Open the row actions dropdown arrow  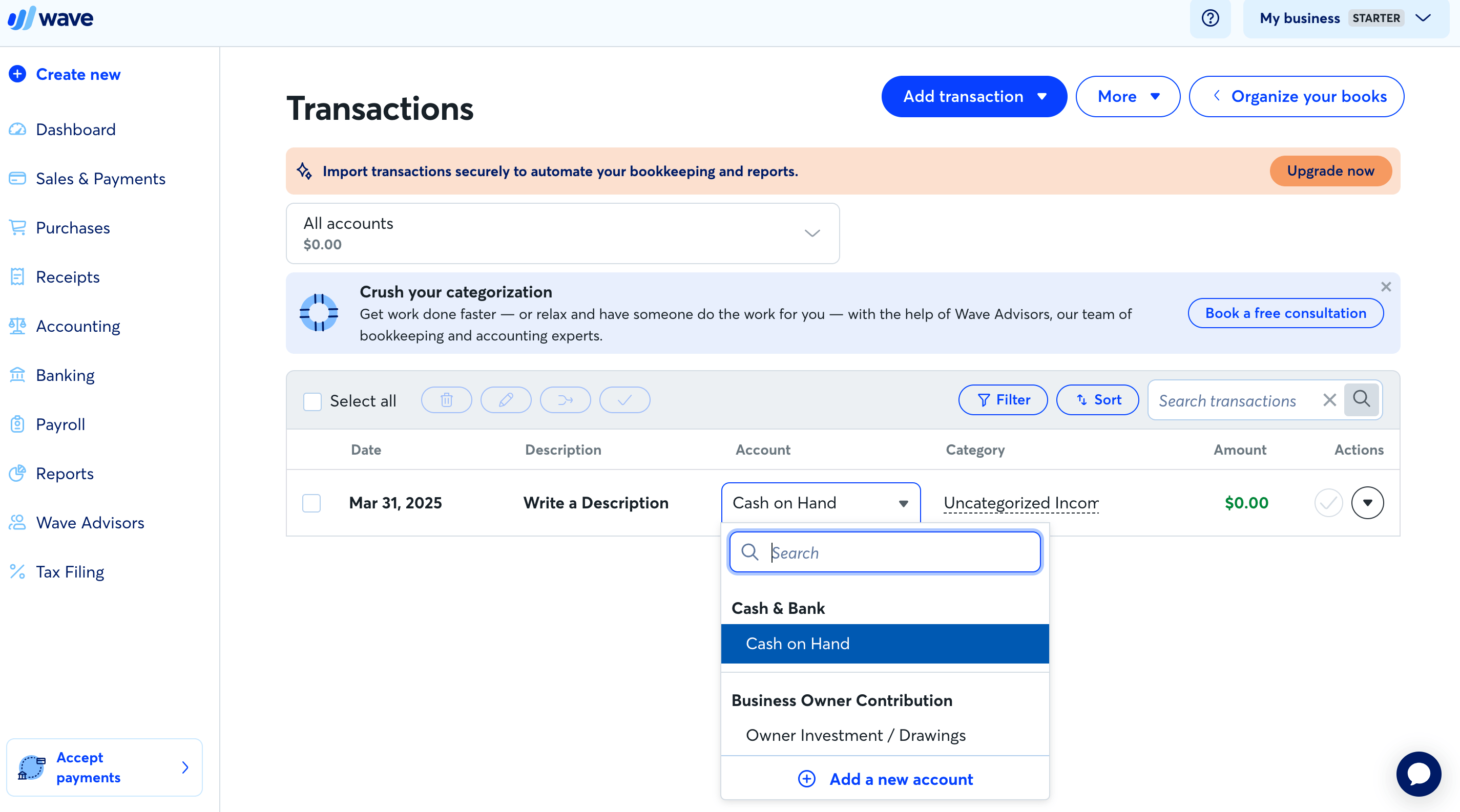click(x=1367, y=503)
